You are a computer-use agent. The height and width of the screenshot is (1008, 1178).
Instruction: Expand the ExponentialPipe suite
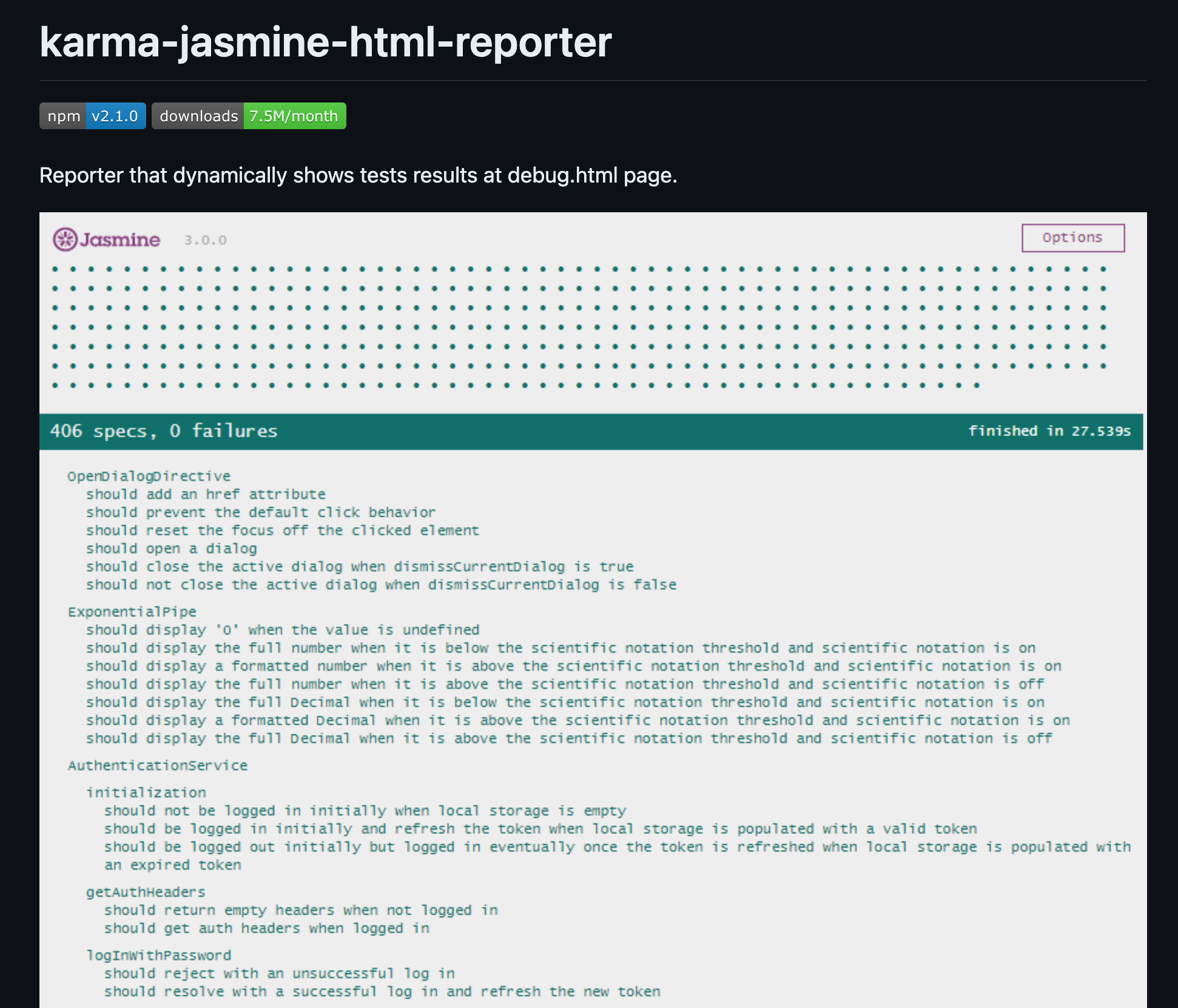tap(132, 611)
